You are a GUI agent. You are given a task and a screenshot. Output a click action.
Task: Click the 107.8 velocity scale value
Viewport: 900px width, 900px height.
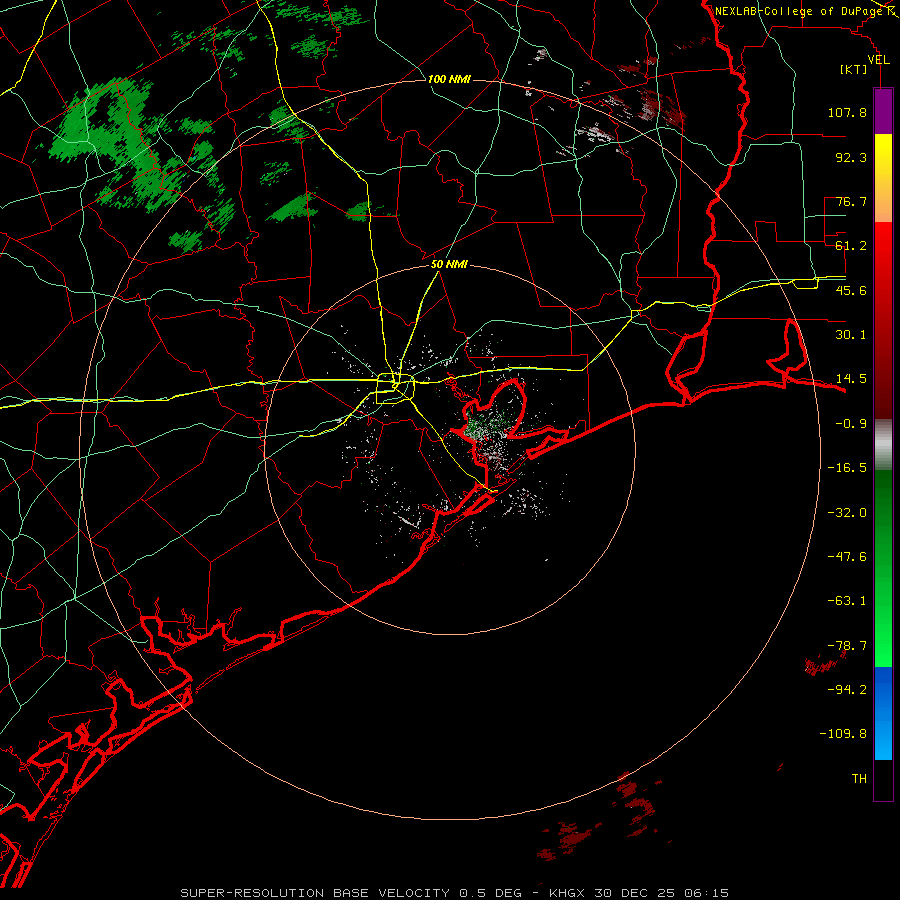click(x=847, y=112)
